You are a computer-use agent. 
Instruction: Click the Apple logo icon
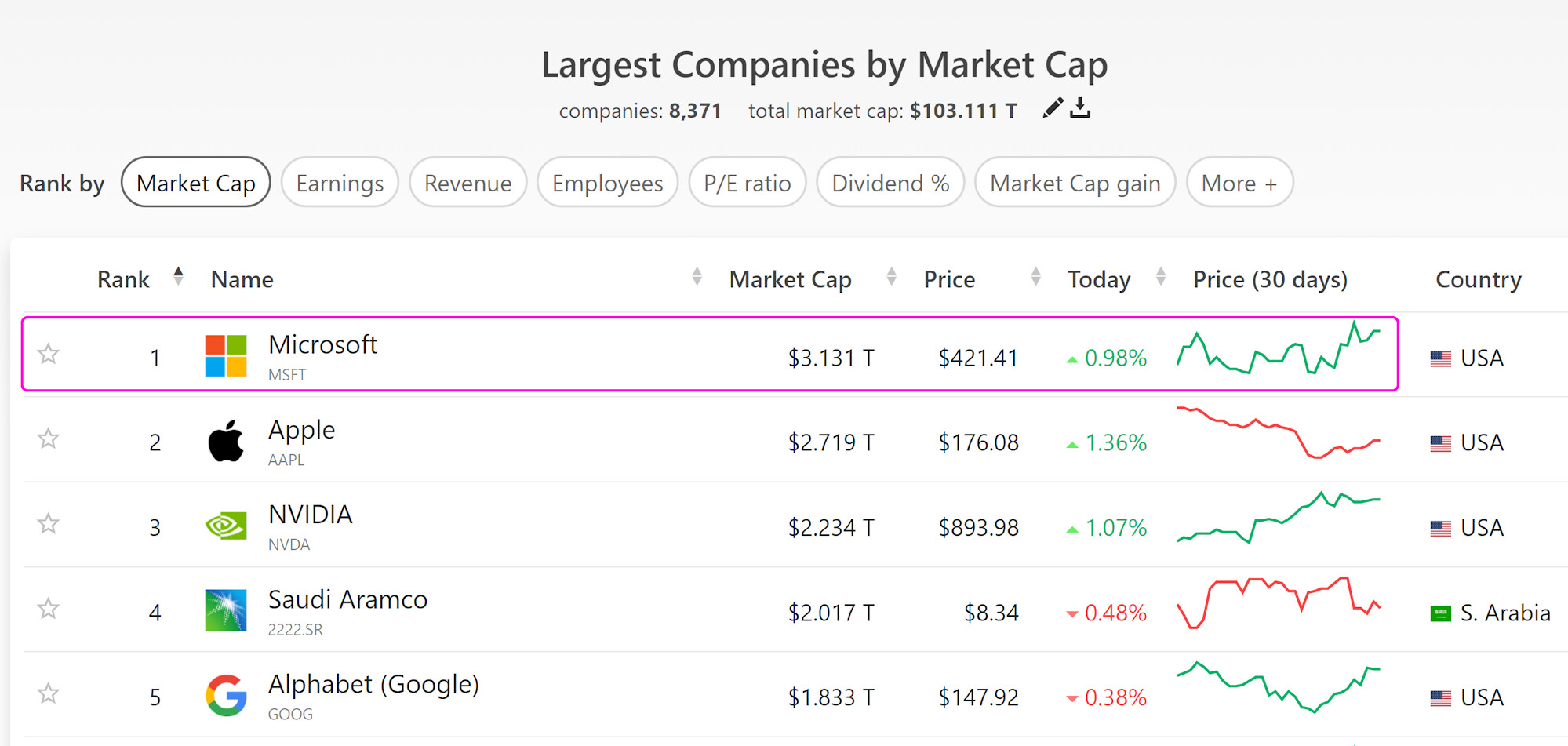coord(226,441)
